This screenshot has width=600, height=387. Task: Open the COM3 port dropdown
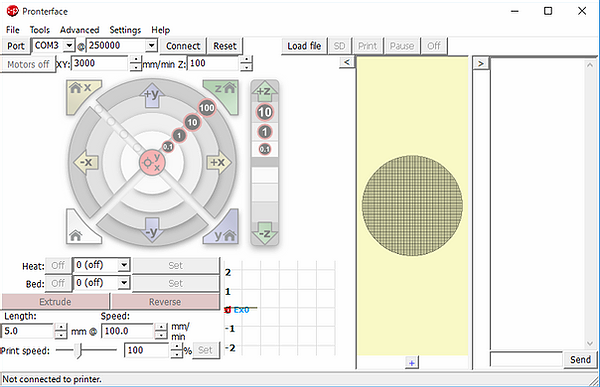point(68,46)
